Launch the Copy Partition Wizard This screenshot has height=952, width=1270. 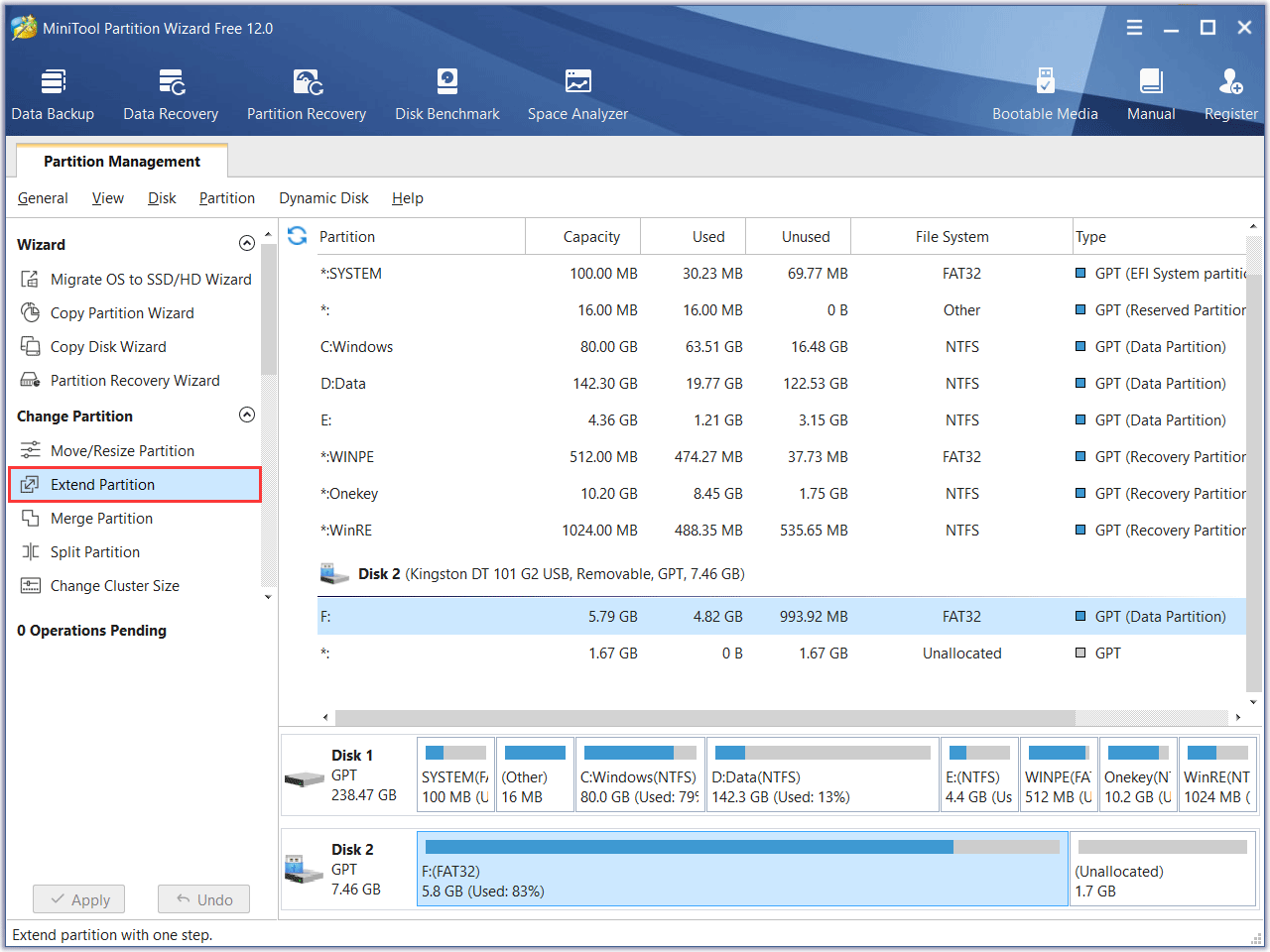tap(107, 313)
